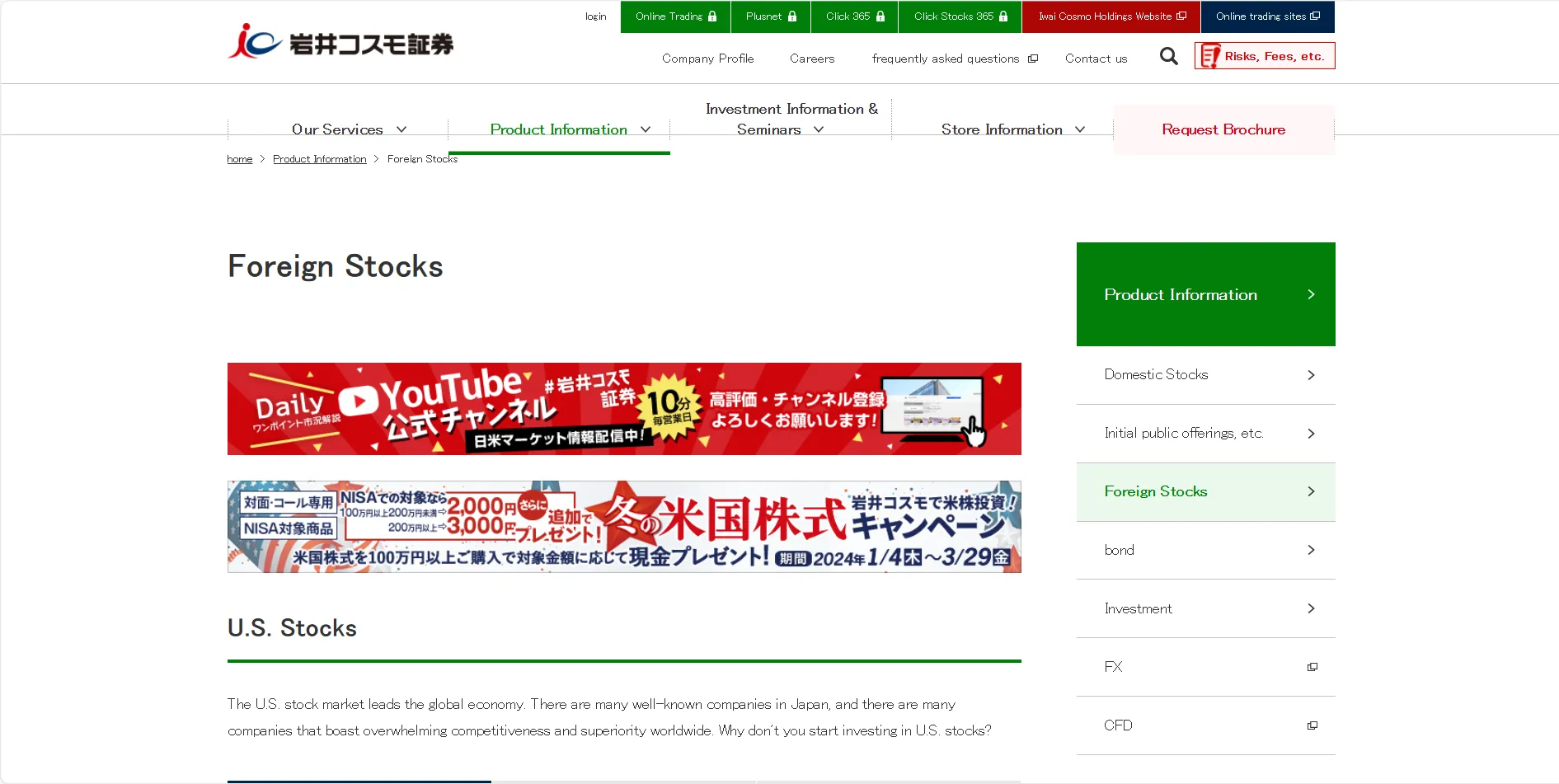Select bond in the sidebar
The height and width of the screenshot is (784, 1559).
click(1206, 550)
